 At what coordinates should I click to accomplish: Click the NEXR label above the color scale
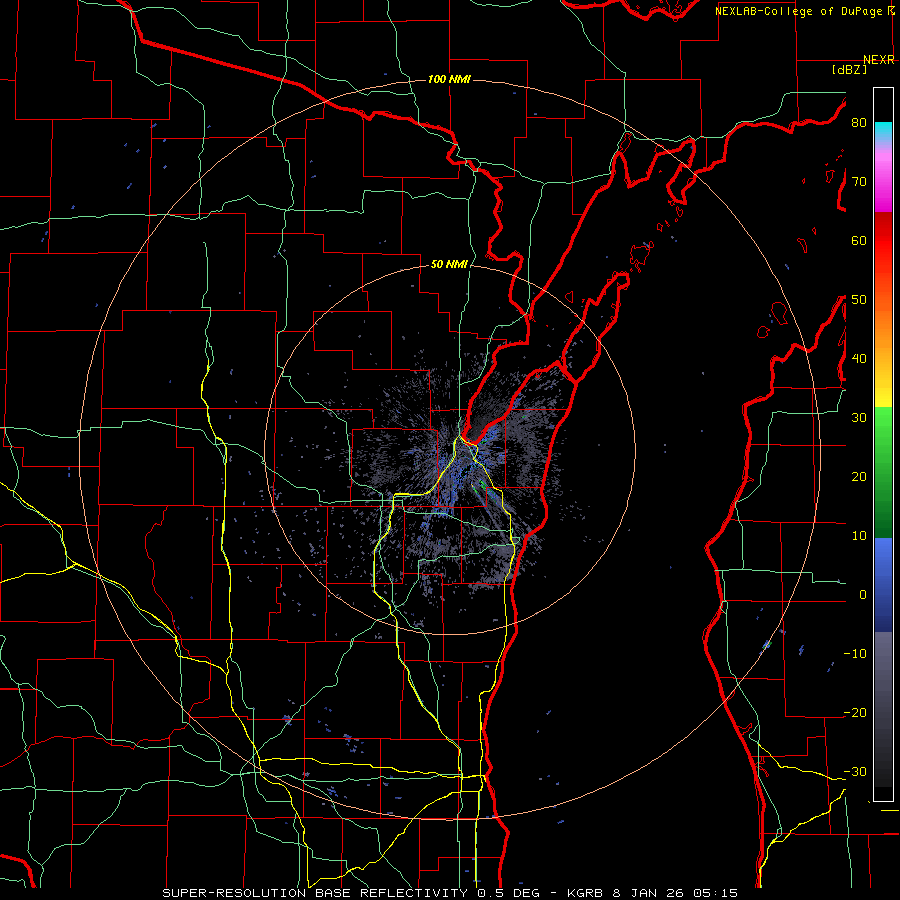coord(879,60)
